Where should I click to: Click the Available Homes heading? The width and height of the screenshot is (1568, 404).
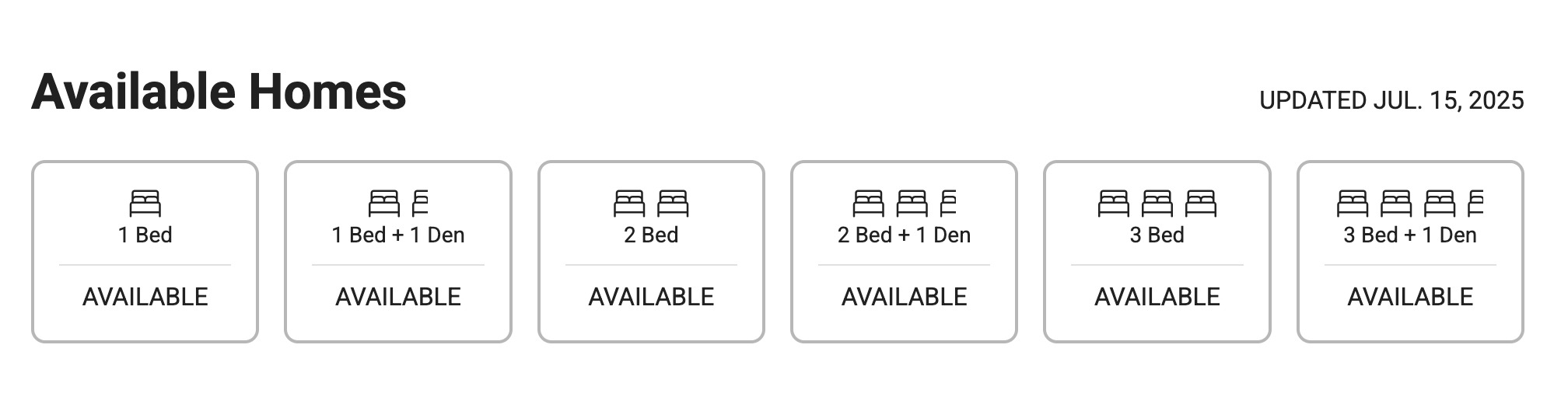click(x=219, y=92)
